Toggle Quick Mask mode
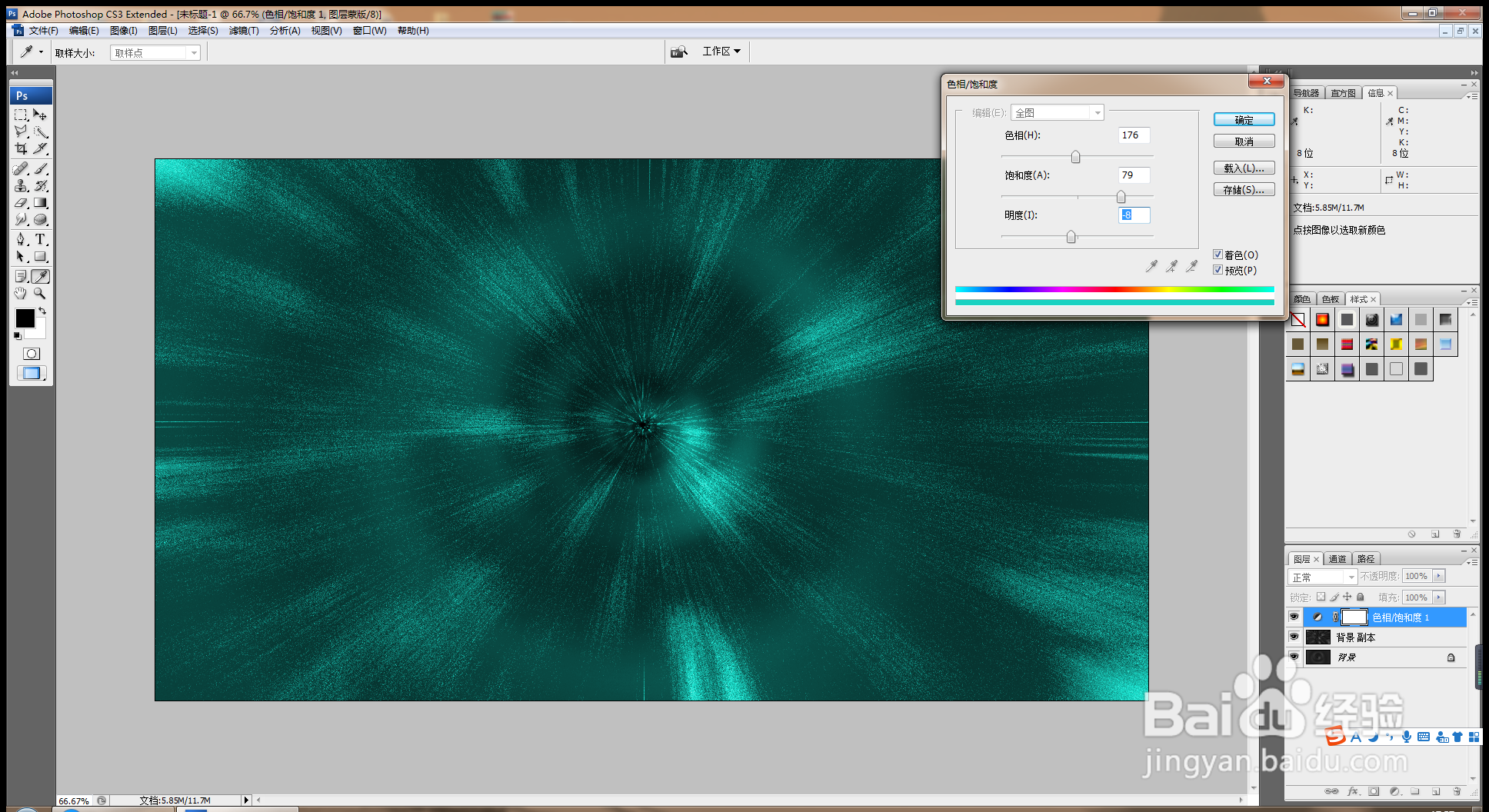Image resolution: width=1489 pixels, height=812 pixels. tap(32, 354)
